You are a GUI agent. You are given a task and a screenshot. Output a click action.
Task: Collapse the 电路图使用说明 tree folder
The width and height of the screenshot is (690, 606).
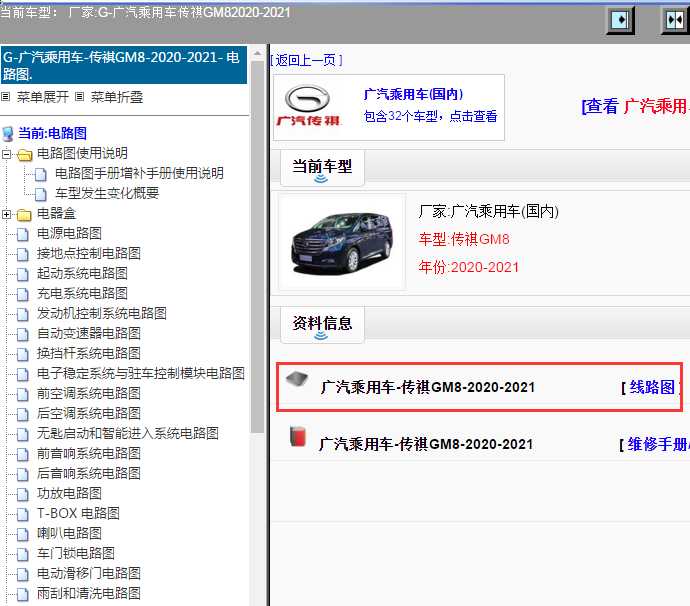(x=6, y=154)
